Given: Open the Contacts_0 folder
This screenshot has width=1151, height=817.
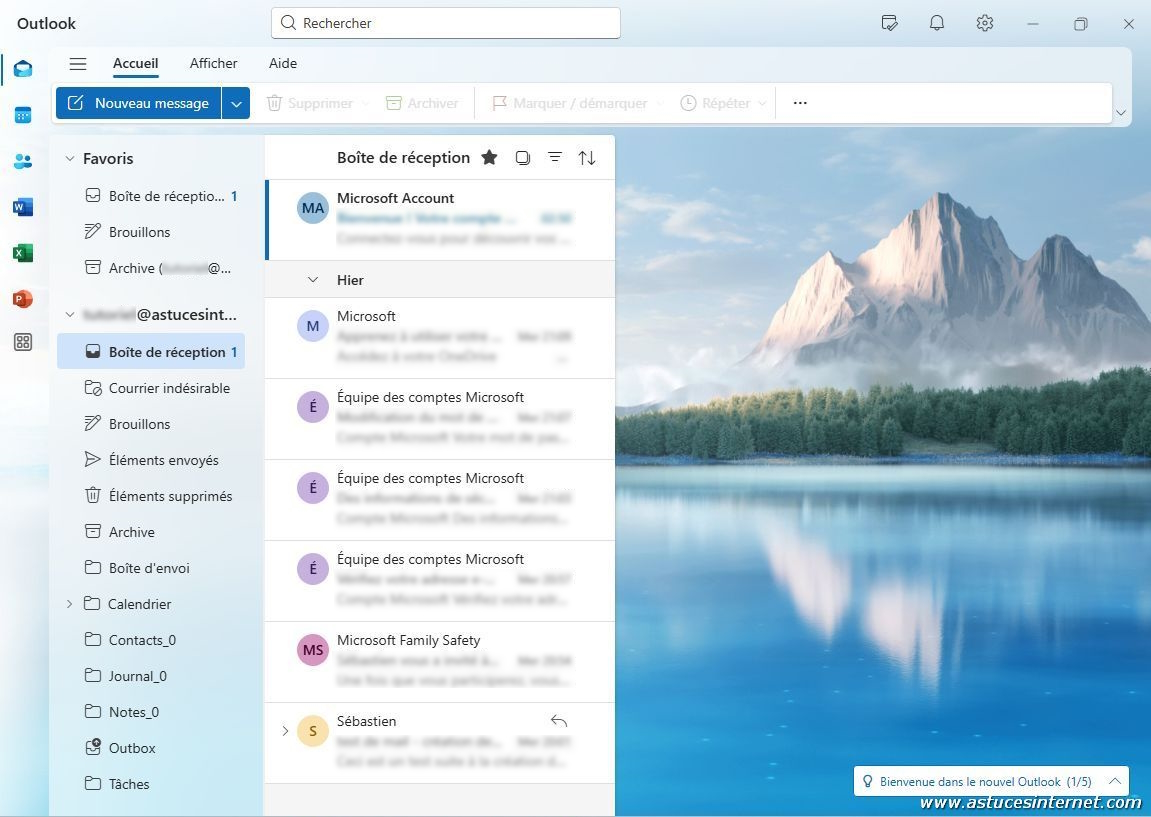Looking at the screenshot, I should coord(151,640).
